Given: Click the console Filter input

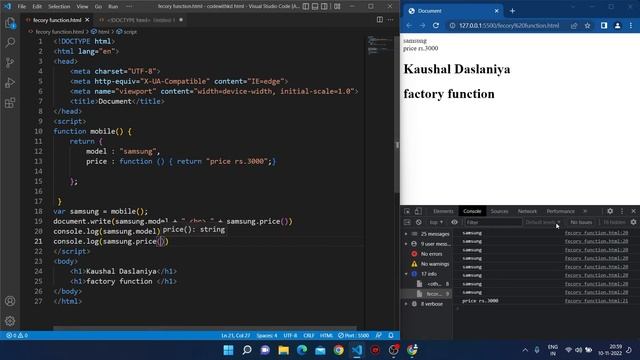Looking at the screenshot, I should coord(493,222).
